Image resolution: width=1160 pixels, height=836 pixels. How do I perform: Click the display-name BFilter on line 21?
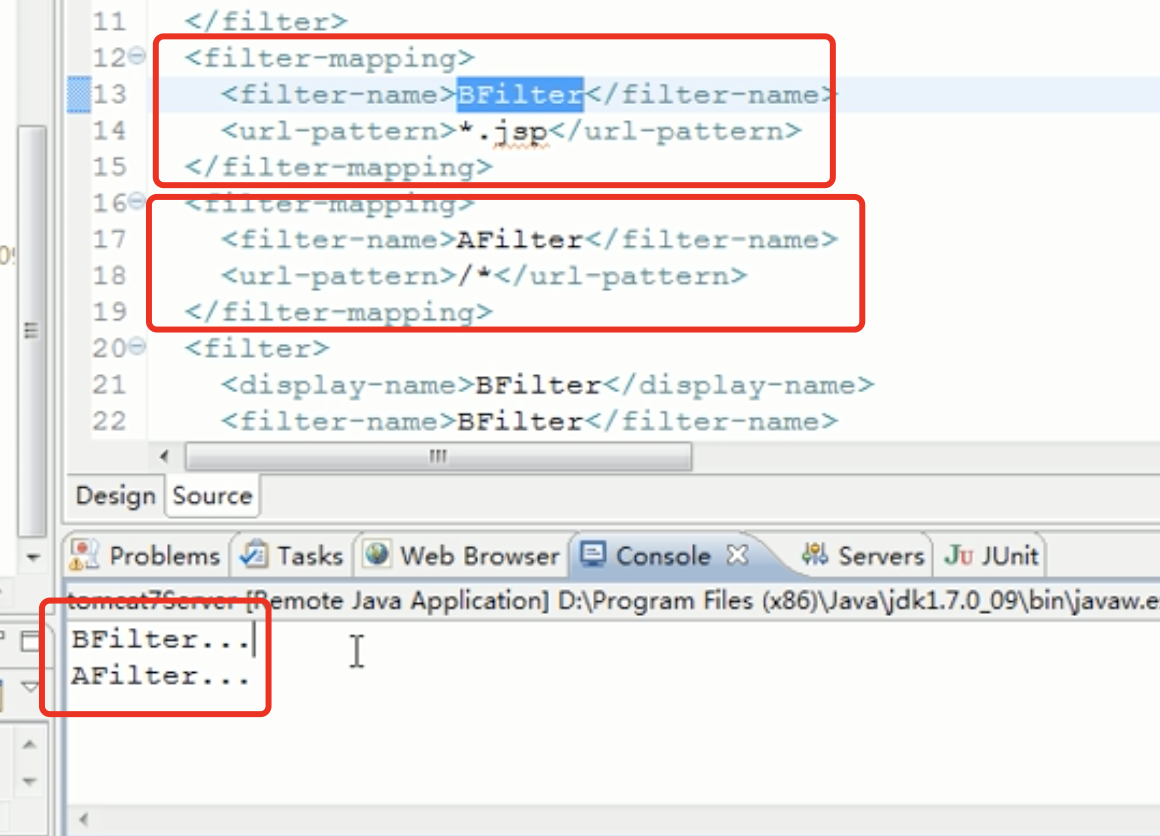click(538, 385)
